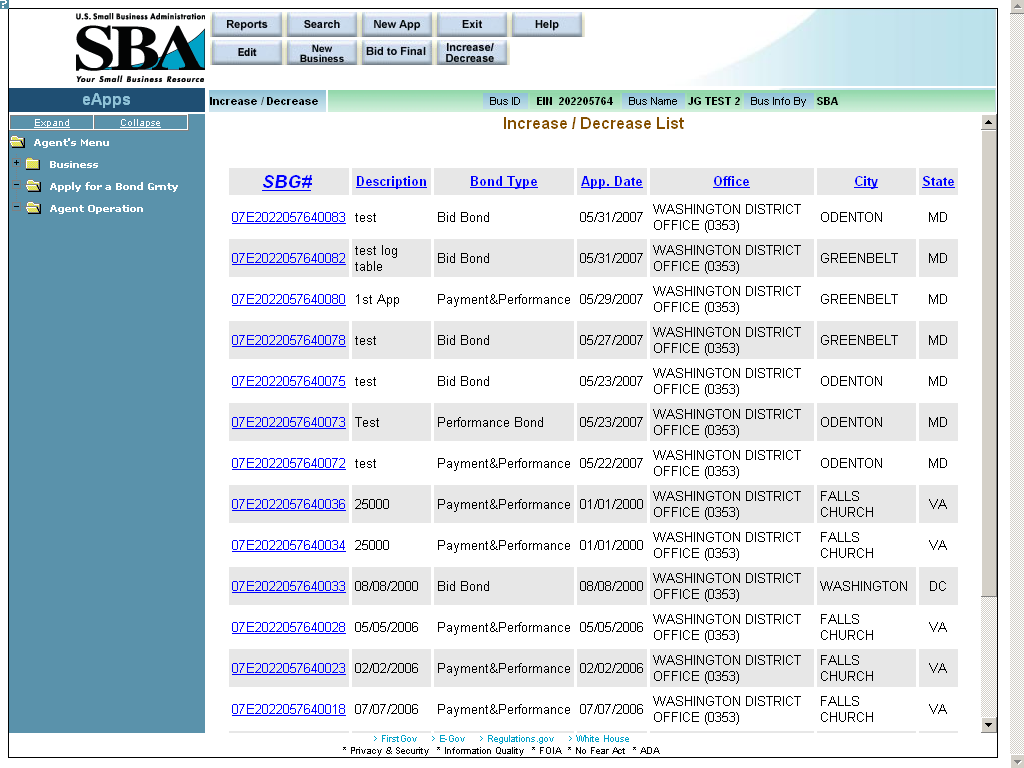Click the SBA logo image
The height and width of the screenshot is (768, 1024).
140,48
